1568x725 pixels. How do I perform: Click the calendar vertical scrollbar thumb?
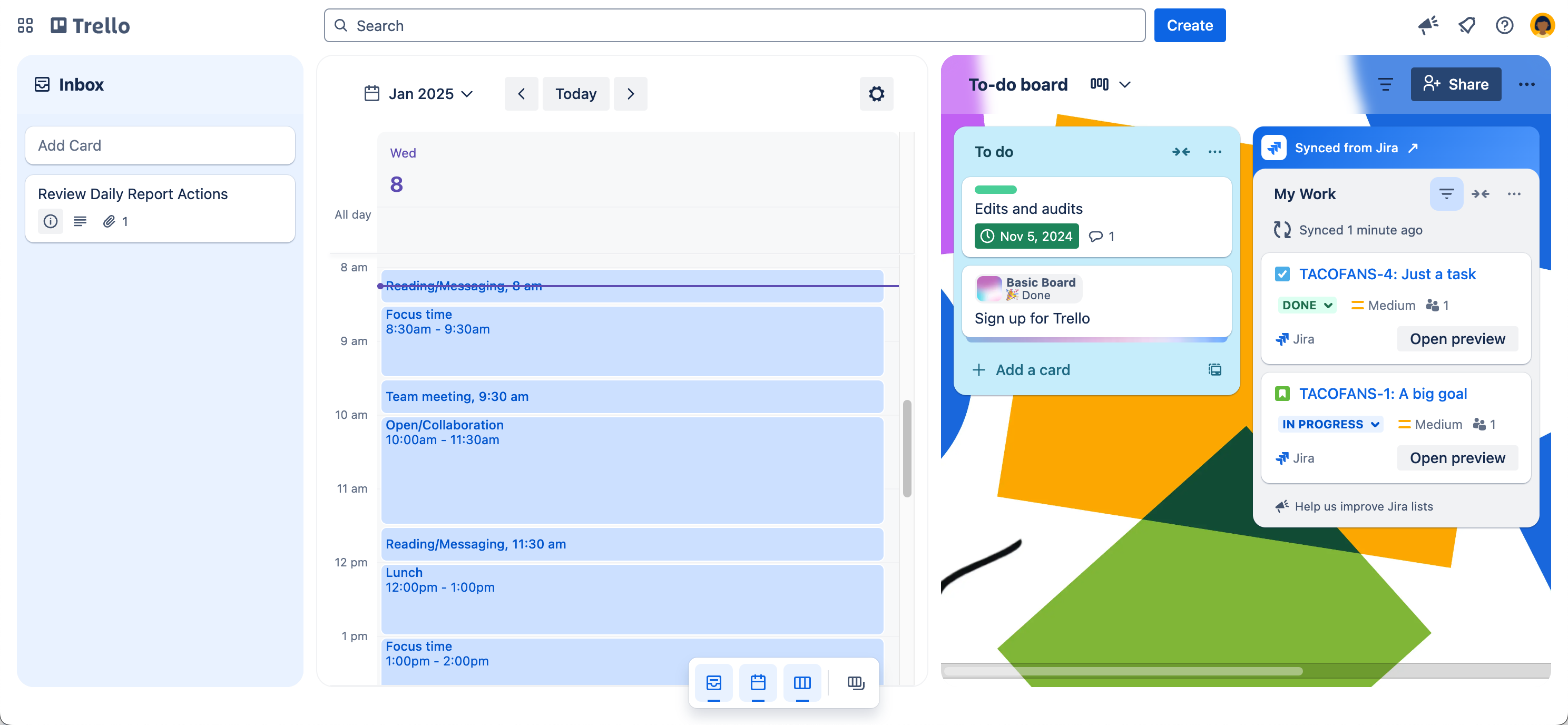906,448
